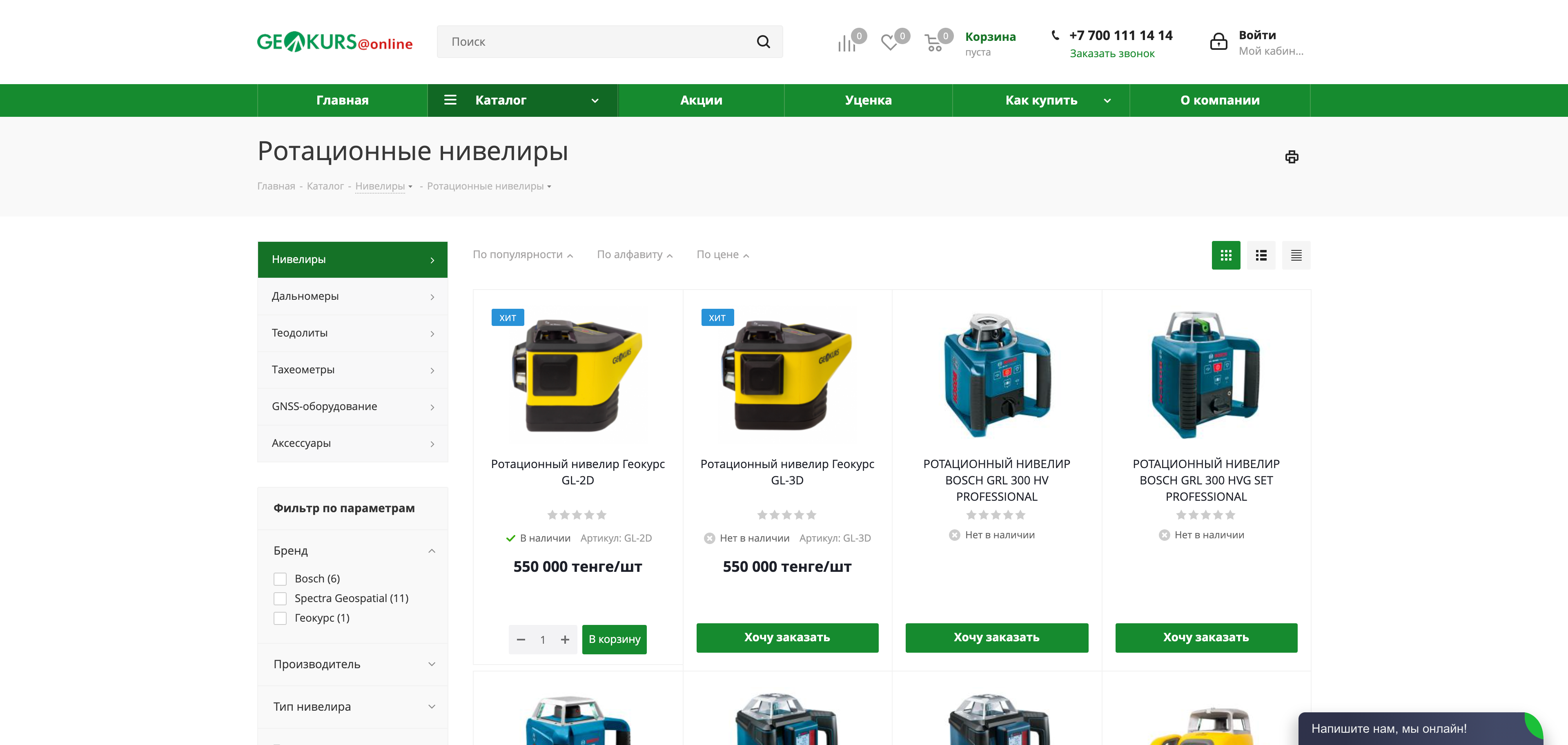
Task: Click the login padlock icon
Action: pos(1218,41)
